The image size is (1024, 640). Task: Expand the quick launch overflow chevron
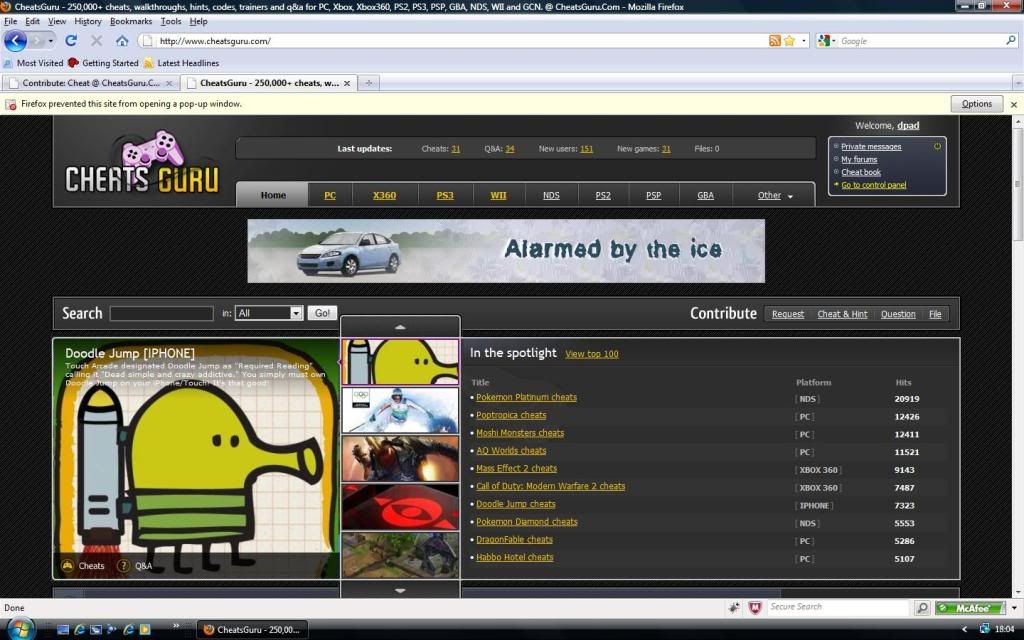(x=176, y=626)
